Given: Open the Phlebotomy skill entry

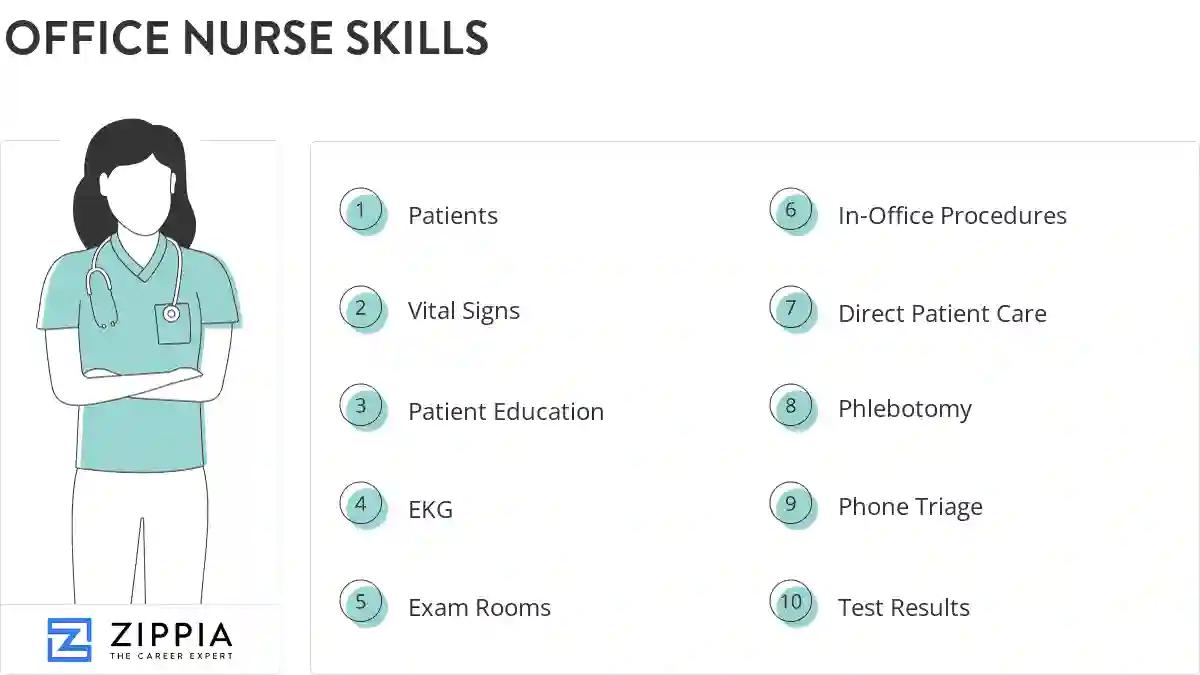Looking at the screenshot, I should [905, 409].
